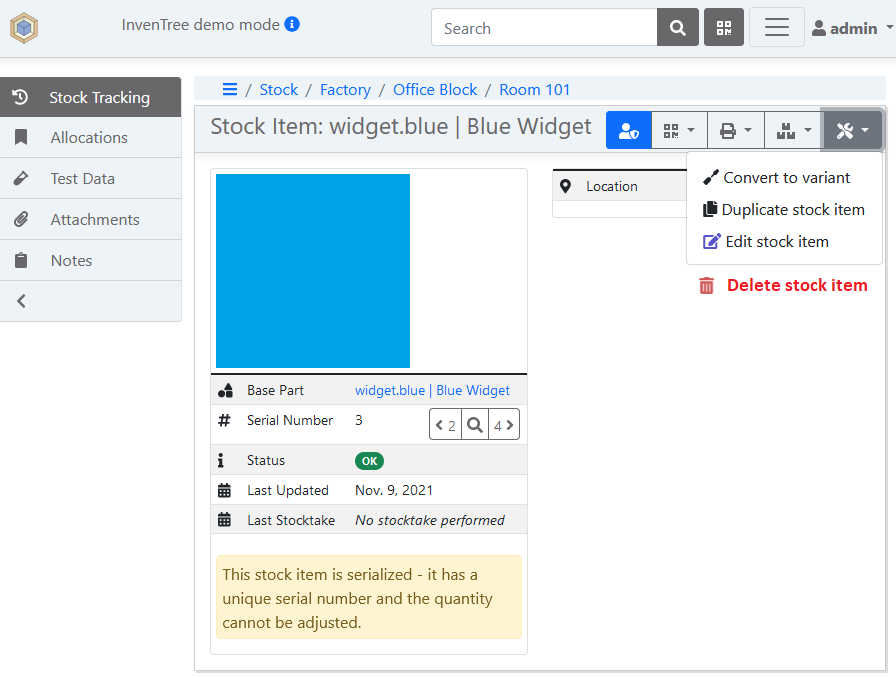Go to previous serial number 2

pos(446,425)
